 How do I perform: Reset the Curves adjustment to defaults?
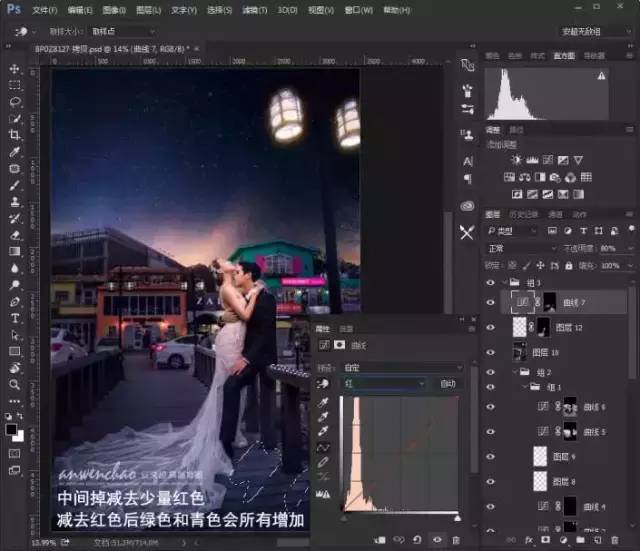[417, 540]
